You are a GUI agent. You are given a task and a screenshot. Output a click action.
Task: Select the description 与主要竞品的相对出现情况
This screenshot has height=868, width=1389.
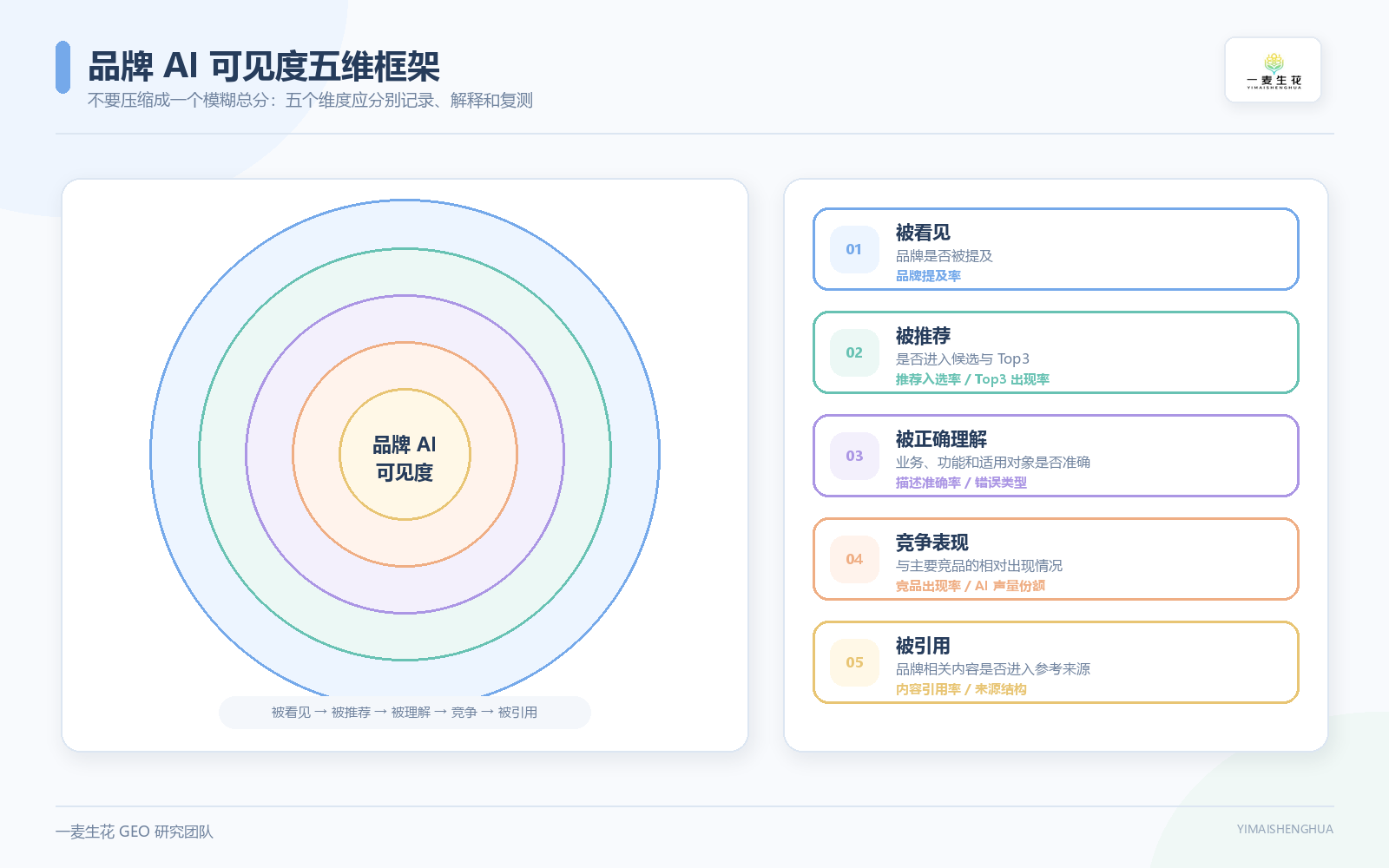click(x=979, y=566)
